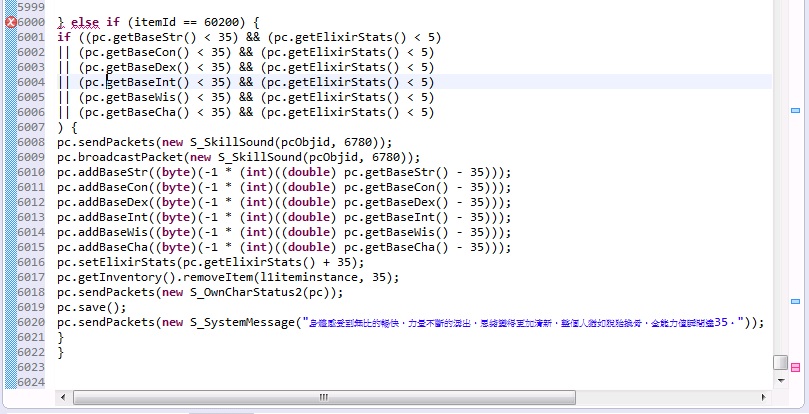Click the horizontal scrollbar thumb
Image resolution: width=809 pixels, height=414 pixels.
324,397
